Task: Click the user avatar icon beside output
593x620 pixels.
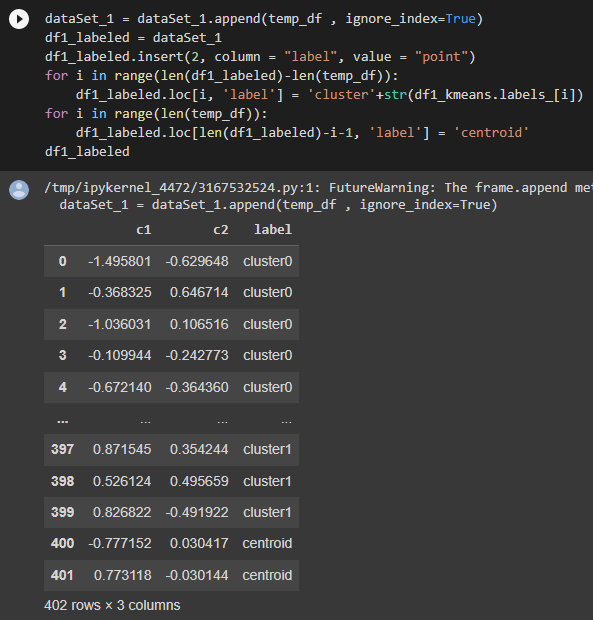Action: point(19,190)
